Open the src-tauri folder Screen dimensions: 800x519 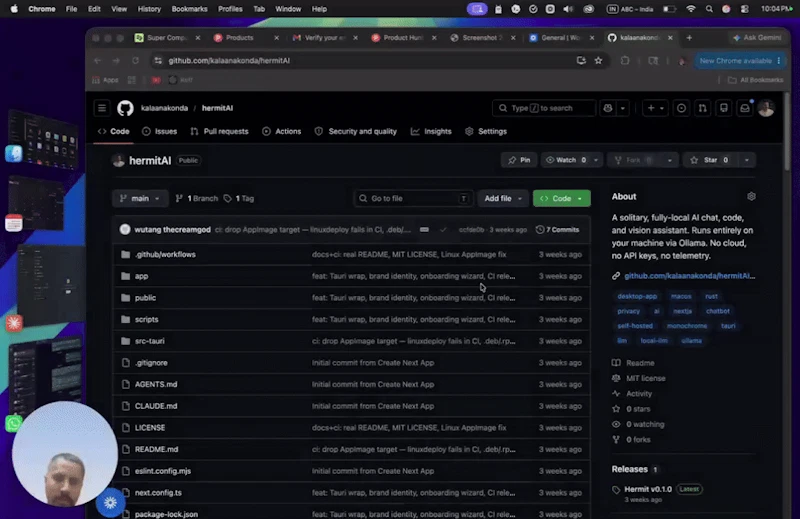[x=149, y=341]
